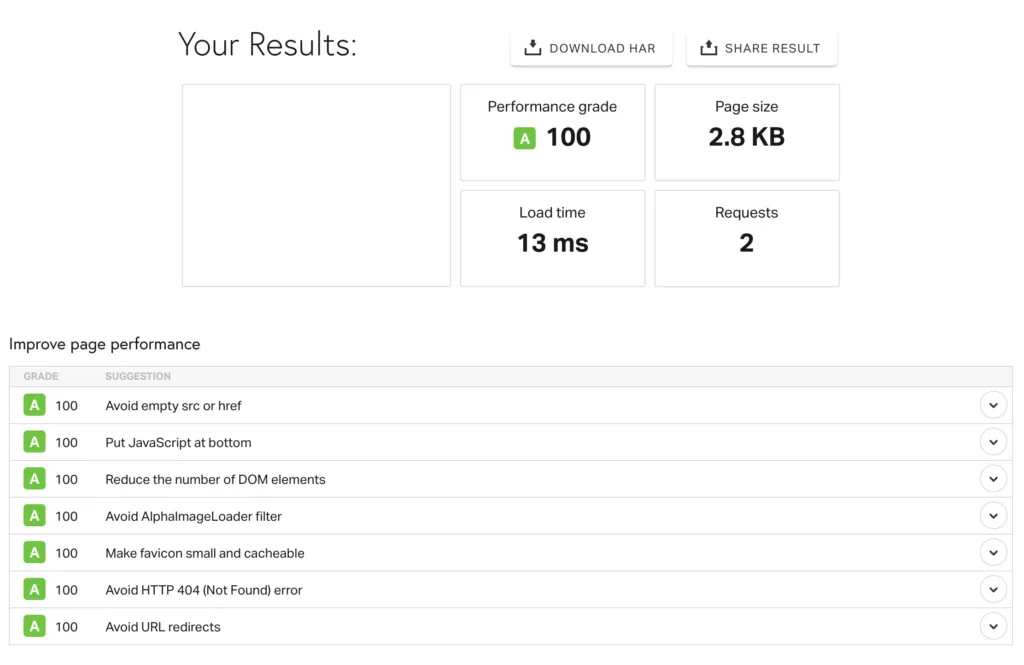Click the download icon on DOWNLOAD HAR
The width and height of the screenshot is (1024, 665).
(x=531, y=46)
